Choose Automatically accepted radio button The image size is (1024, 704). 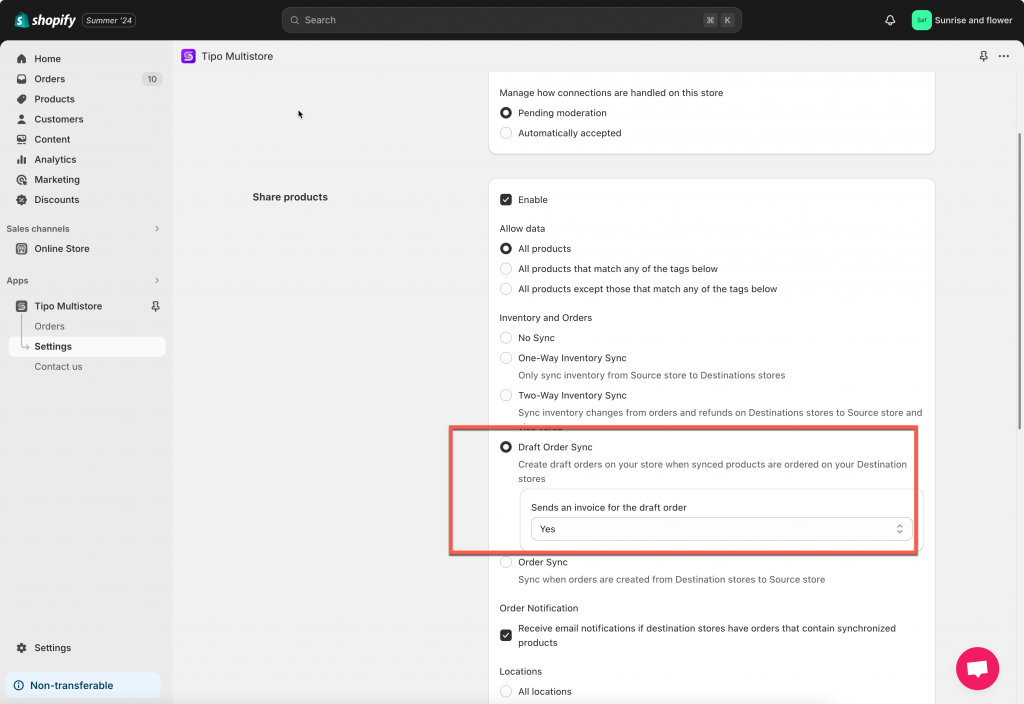coord(506,133)
